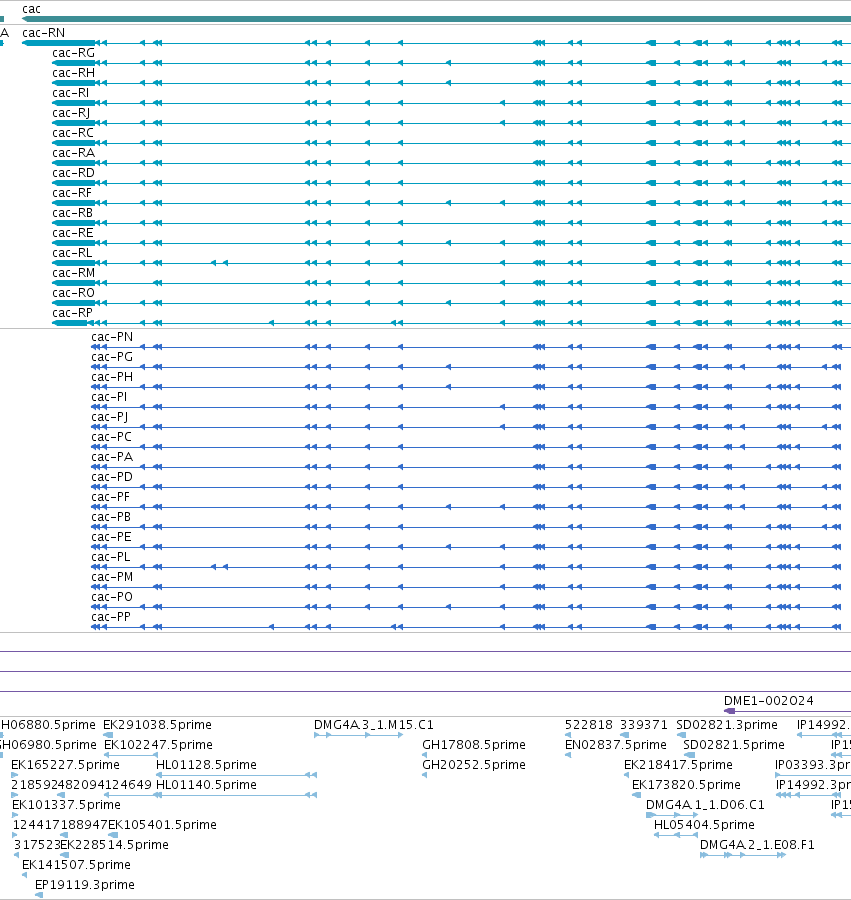Select the cac-RE transcript label

click(x=73, y=233)
